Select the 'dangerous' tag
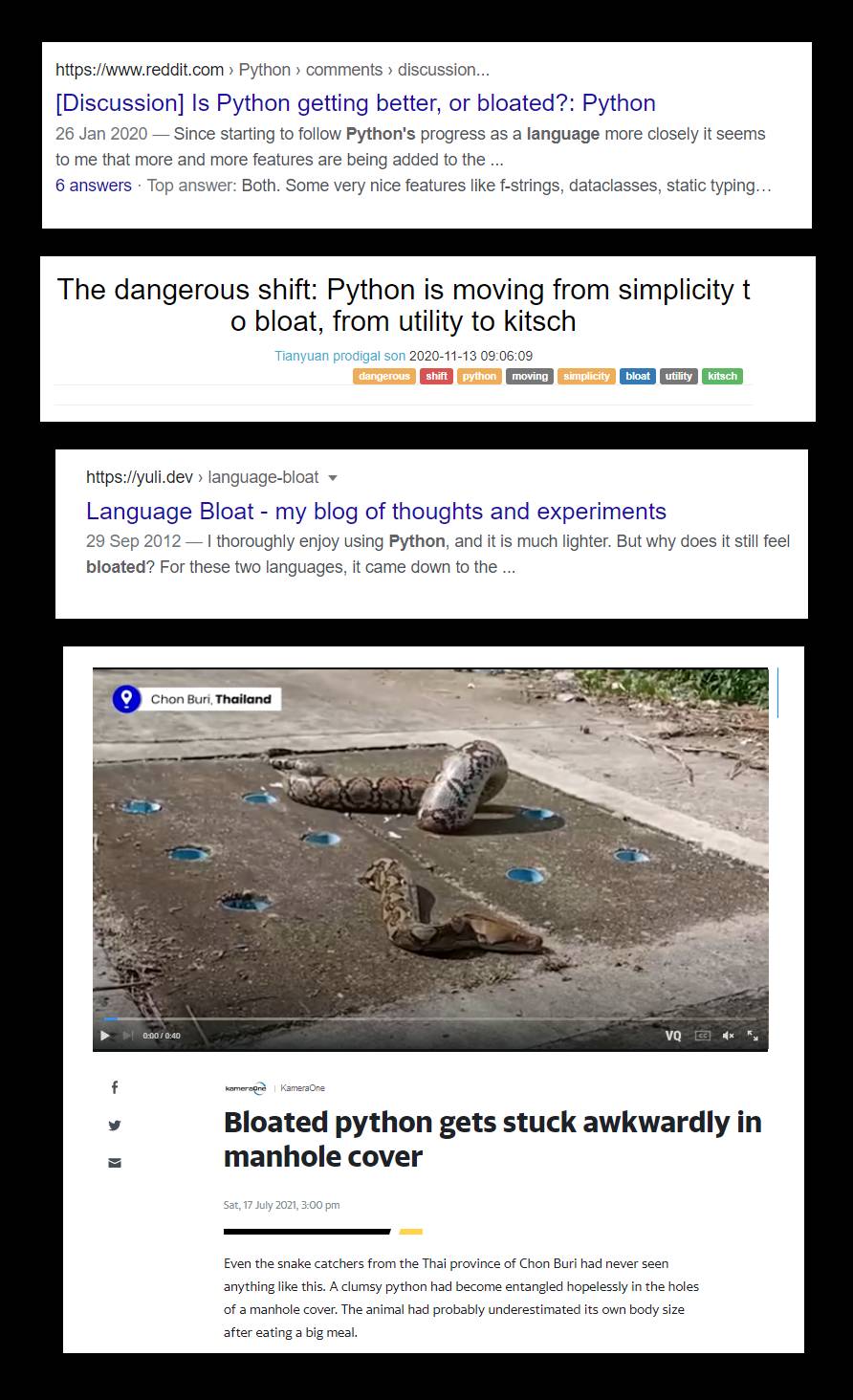 [384, 376]
